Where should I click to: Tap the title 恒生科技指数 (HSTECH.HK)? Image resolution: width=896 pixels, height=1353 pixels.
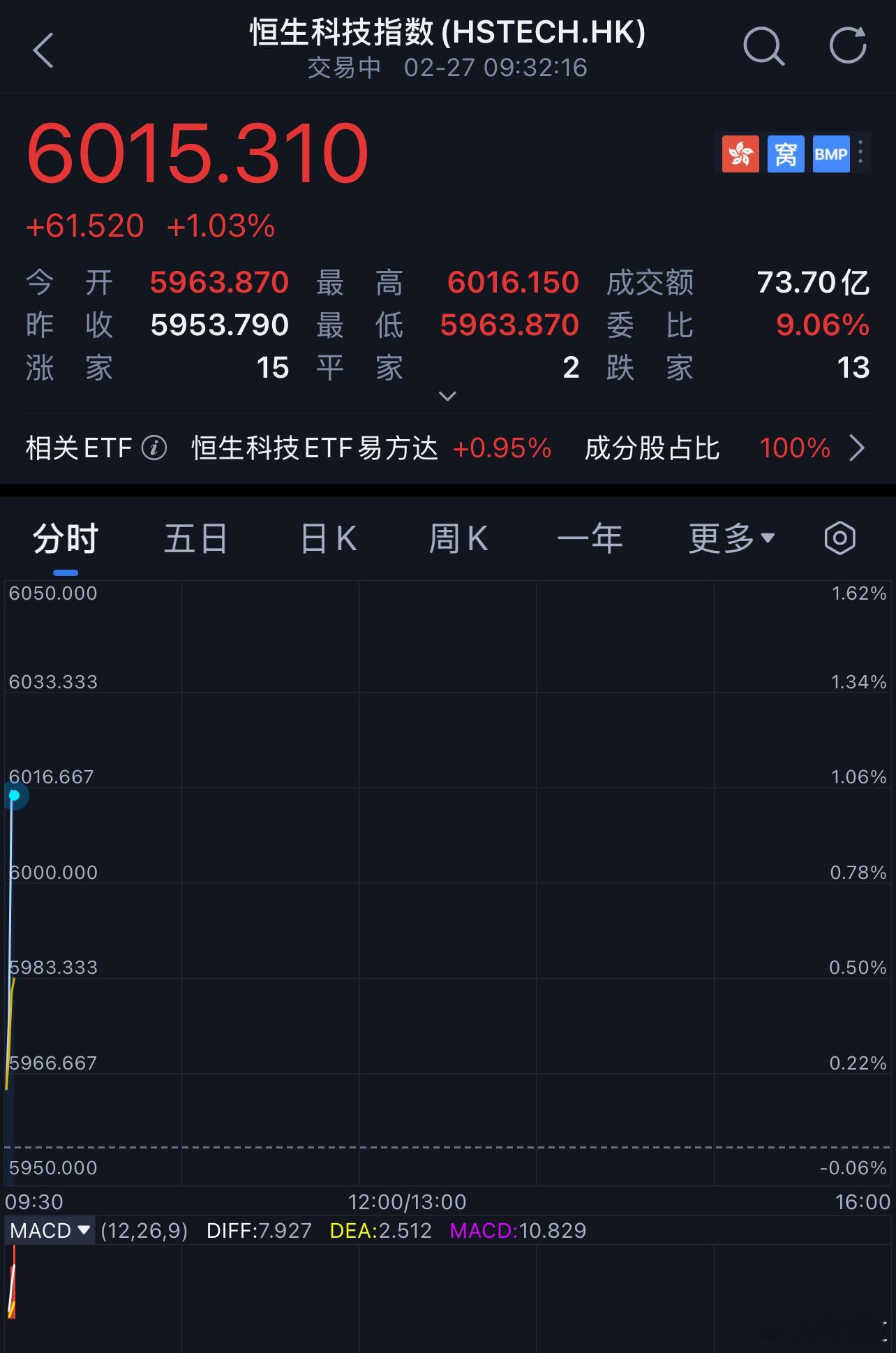click(448, 32)
